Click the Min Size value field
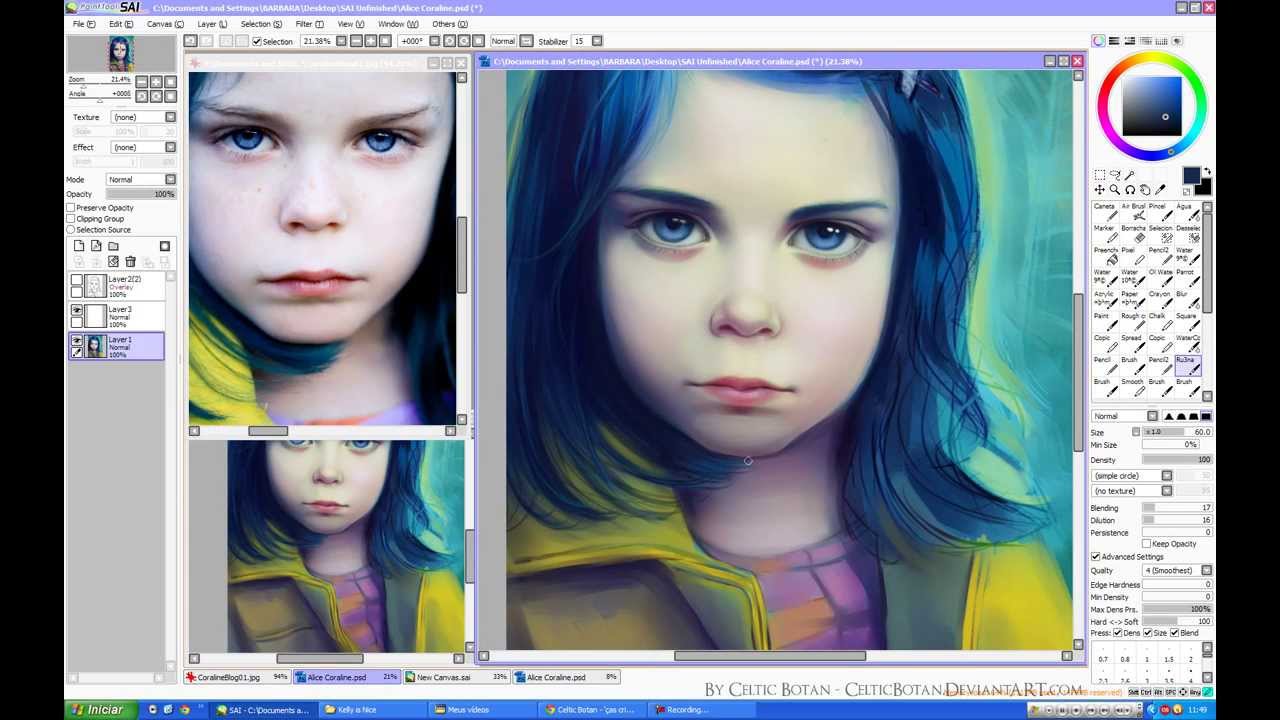 (x=1170, y=445)
